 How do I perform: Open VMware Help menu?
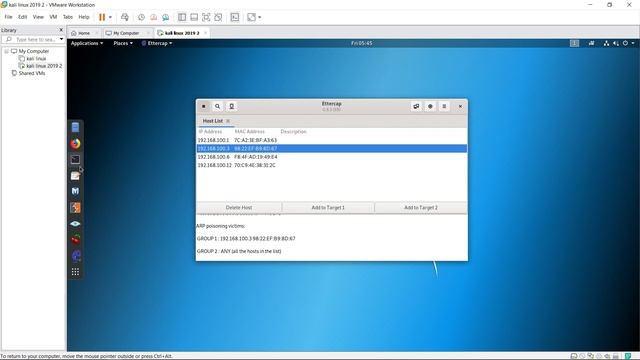pyautogui.click(x=84, y=17)
